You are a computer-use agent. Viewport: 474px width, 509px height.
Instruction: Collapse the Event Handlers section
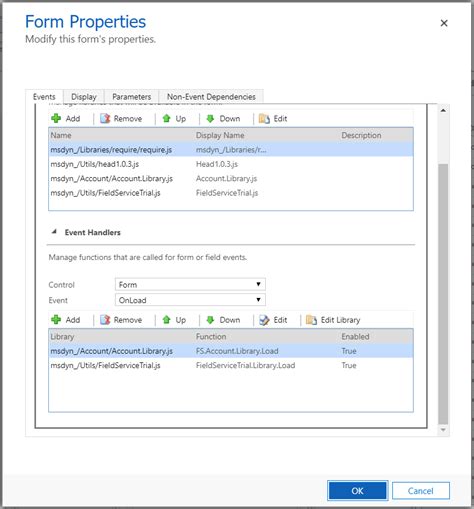(x=54, y=232)
